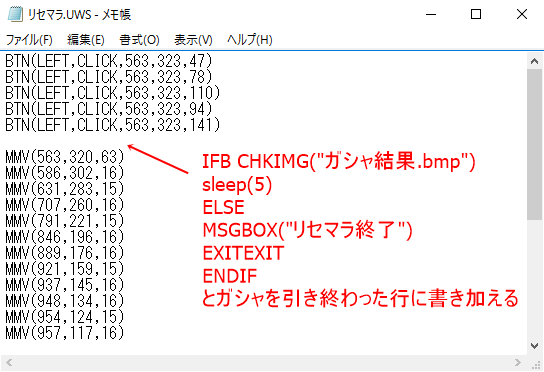The height and width of the screenshot is (372, 544).
Task: Click line BTN(LEFT,CLICK,563,323,94)
Action: point(109,109)
